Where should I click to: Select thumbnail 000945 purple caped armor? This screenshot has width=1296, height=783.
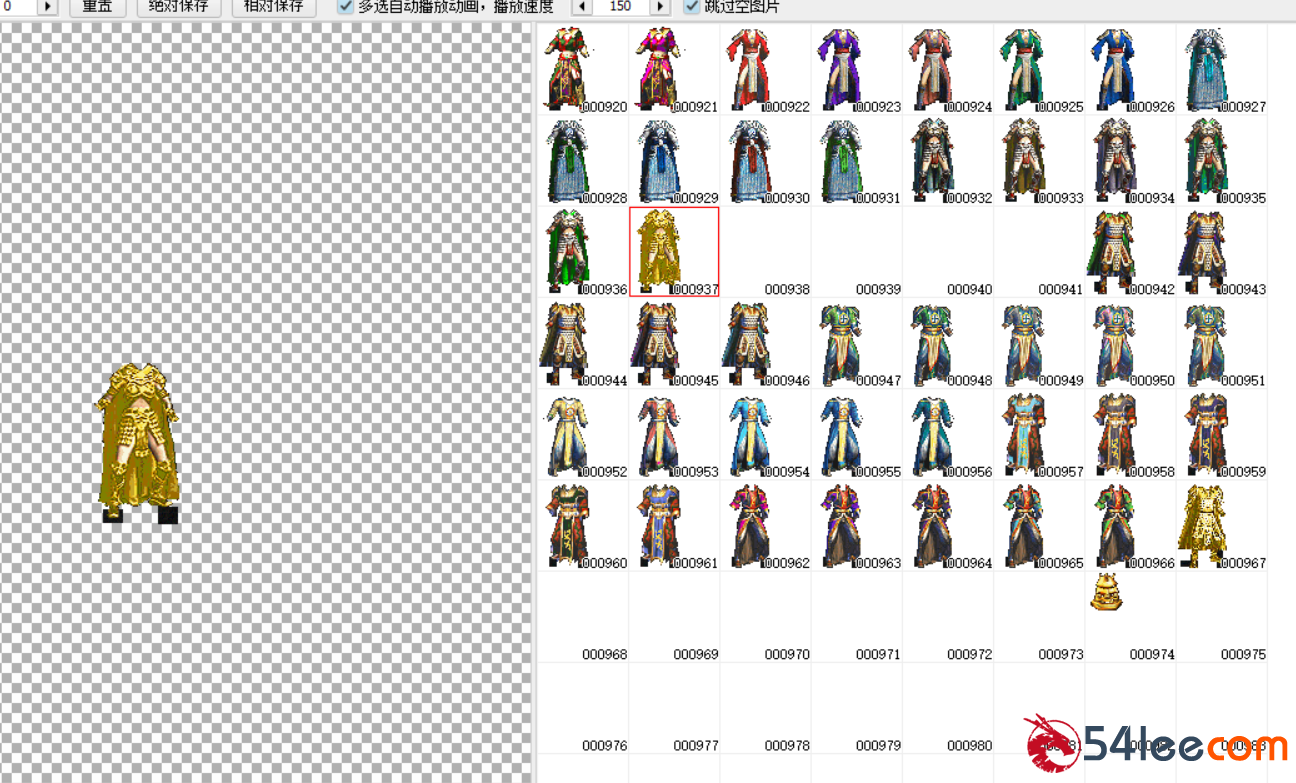coord(675,343)
